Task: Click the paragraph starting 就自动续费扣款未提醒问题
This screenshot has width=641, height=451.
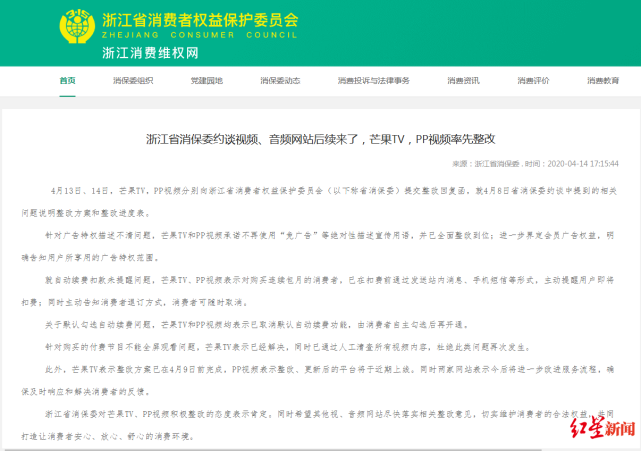Action: 318,291
